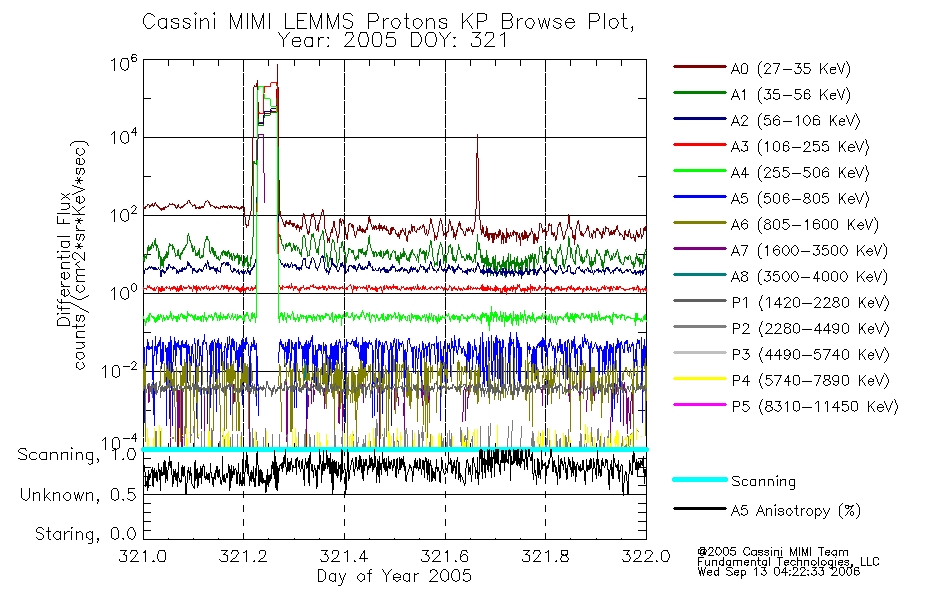Click the A1 (35-56 KeV) green legend swatch
Screen dimensions: 950x600
700,93
